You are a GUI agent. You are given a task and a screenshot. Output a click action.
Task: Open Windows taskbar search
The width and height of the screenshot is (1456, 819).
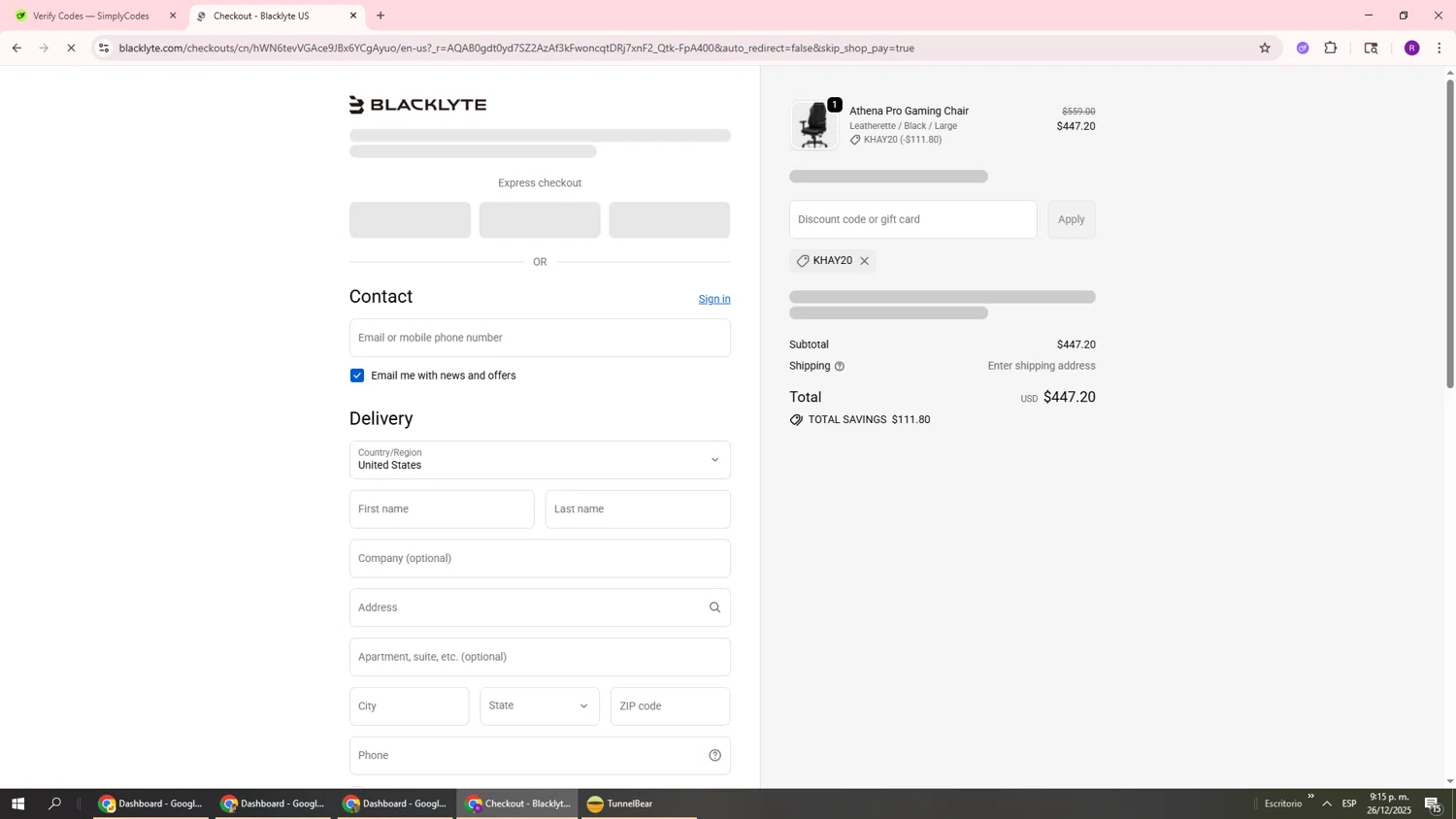point(54,803)
